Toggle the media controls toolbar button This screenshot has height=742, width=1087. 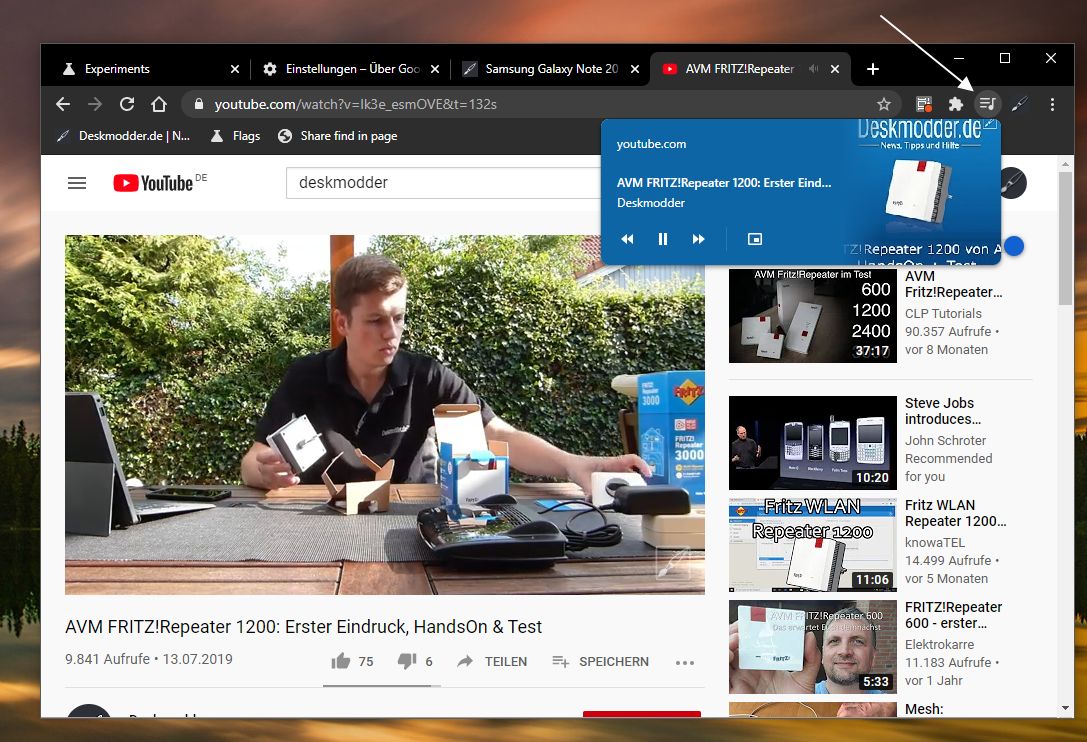[987, 104]
